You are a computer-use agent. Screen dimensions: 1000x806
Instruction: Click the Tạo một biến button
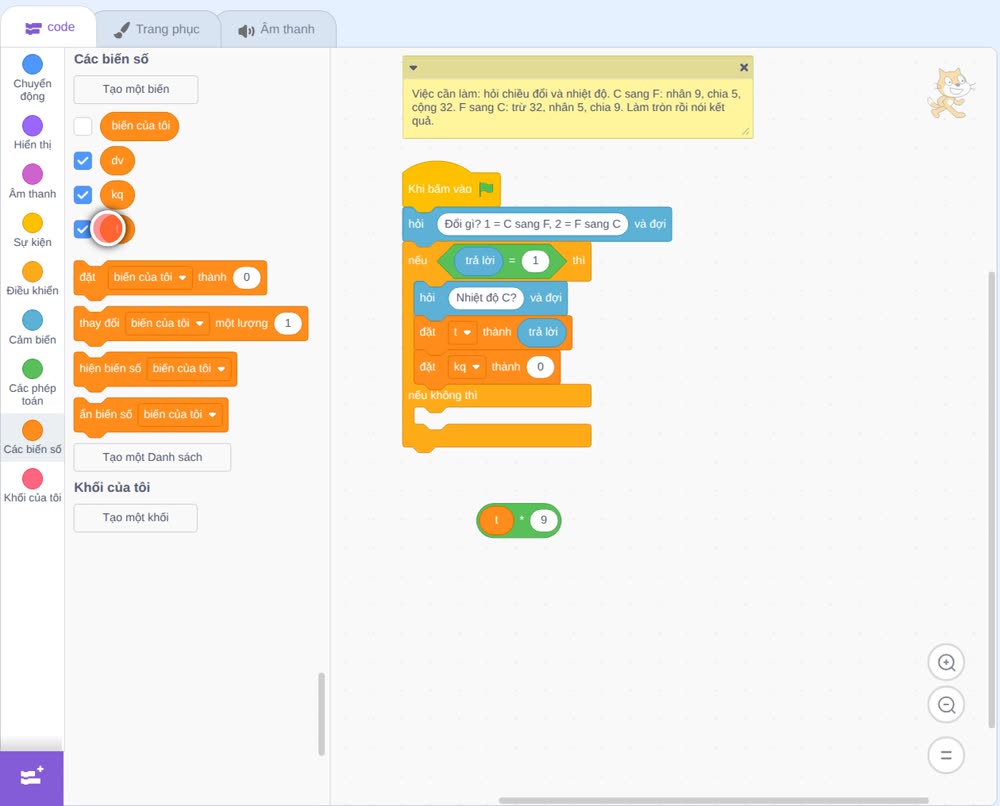tap(136, 89)
